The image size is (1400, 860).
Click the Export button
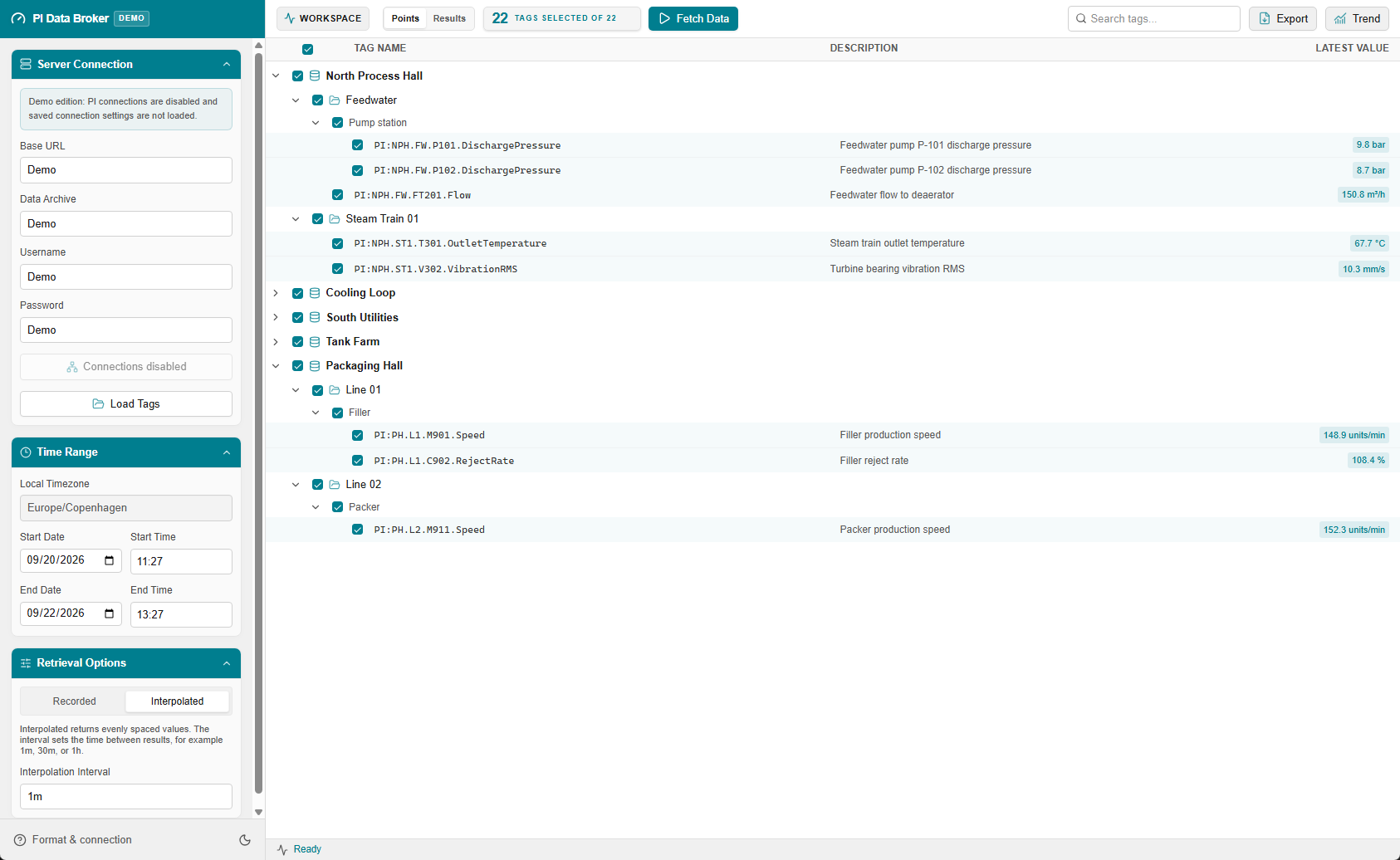[x=1283, y=18]
